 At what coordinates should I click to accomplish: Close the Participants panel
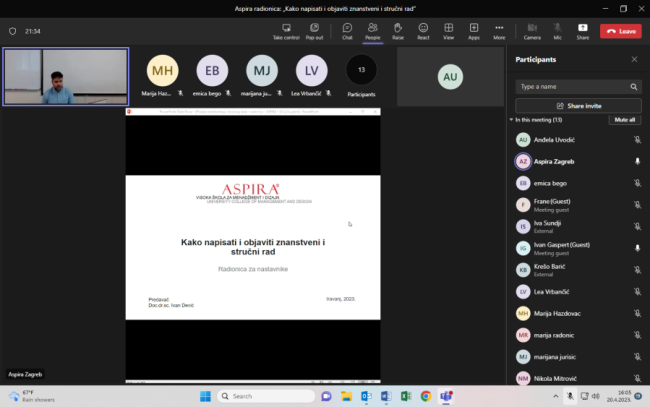coord(634,60)
